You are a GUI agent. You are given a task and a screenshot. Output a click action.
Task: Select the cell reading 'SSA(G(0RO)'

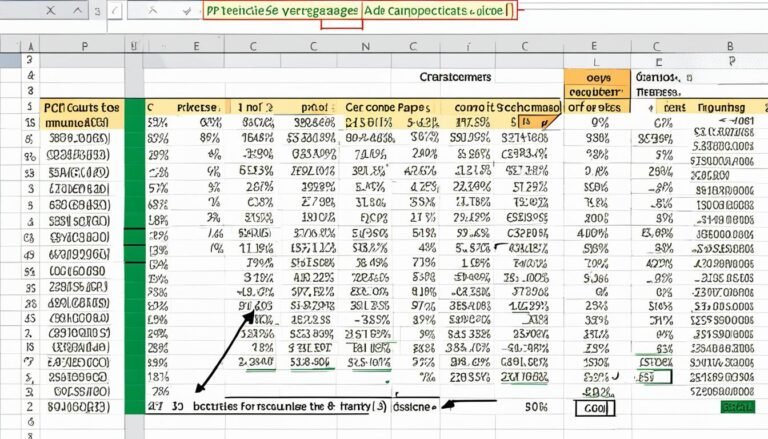(79, 172)
